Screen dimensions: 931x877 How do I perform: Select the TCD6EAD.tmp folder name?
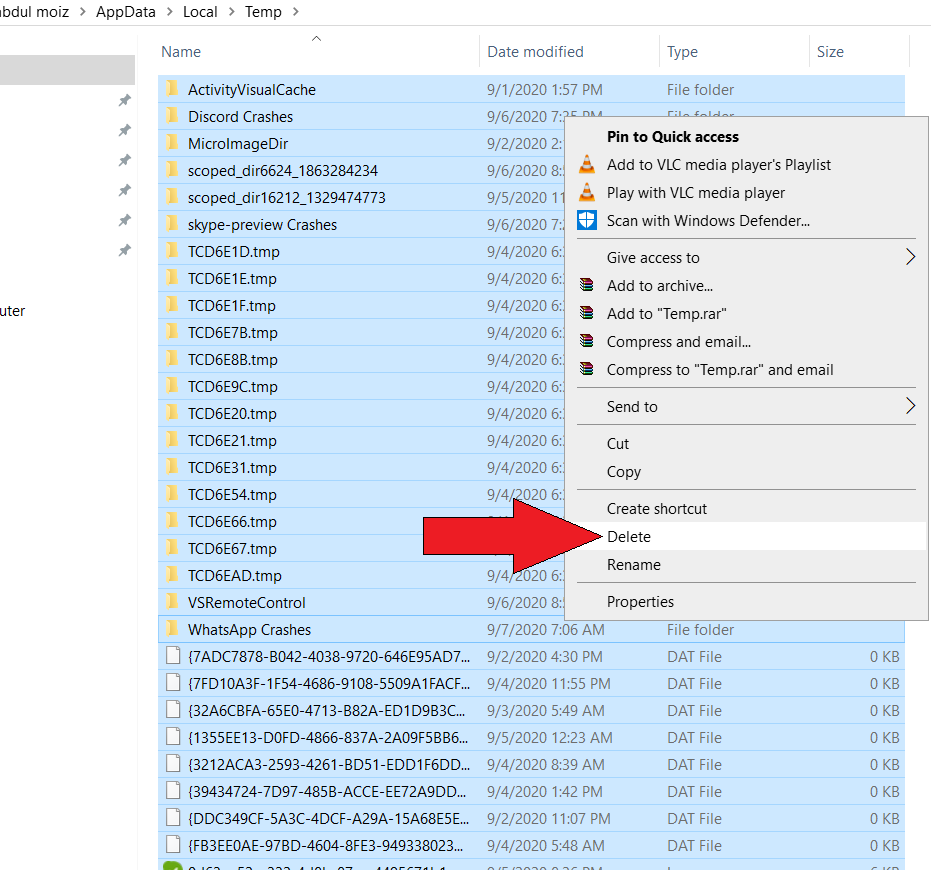pyautogui.click(x=235, y=575)
